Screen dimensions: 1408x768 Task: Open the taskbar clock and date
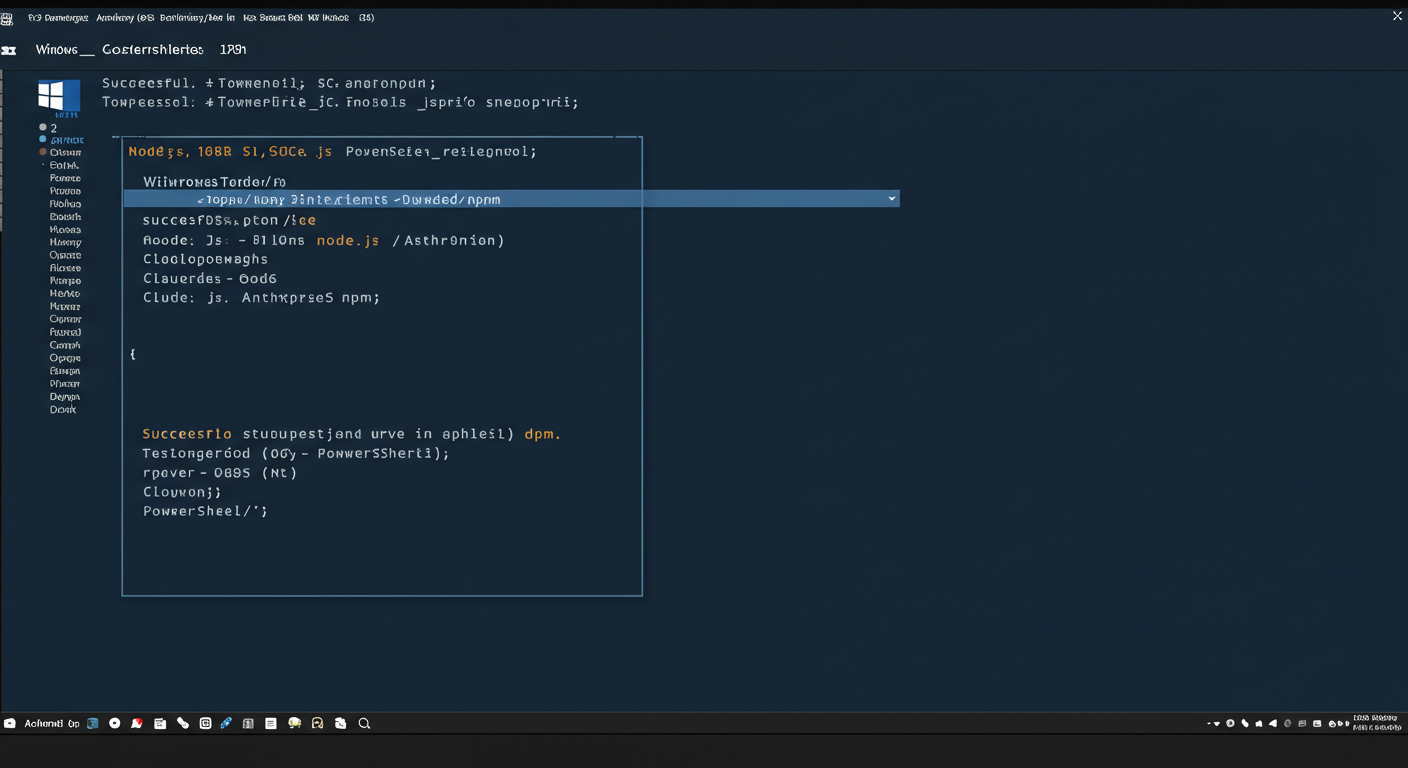(1376, 723)
